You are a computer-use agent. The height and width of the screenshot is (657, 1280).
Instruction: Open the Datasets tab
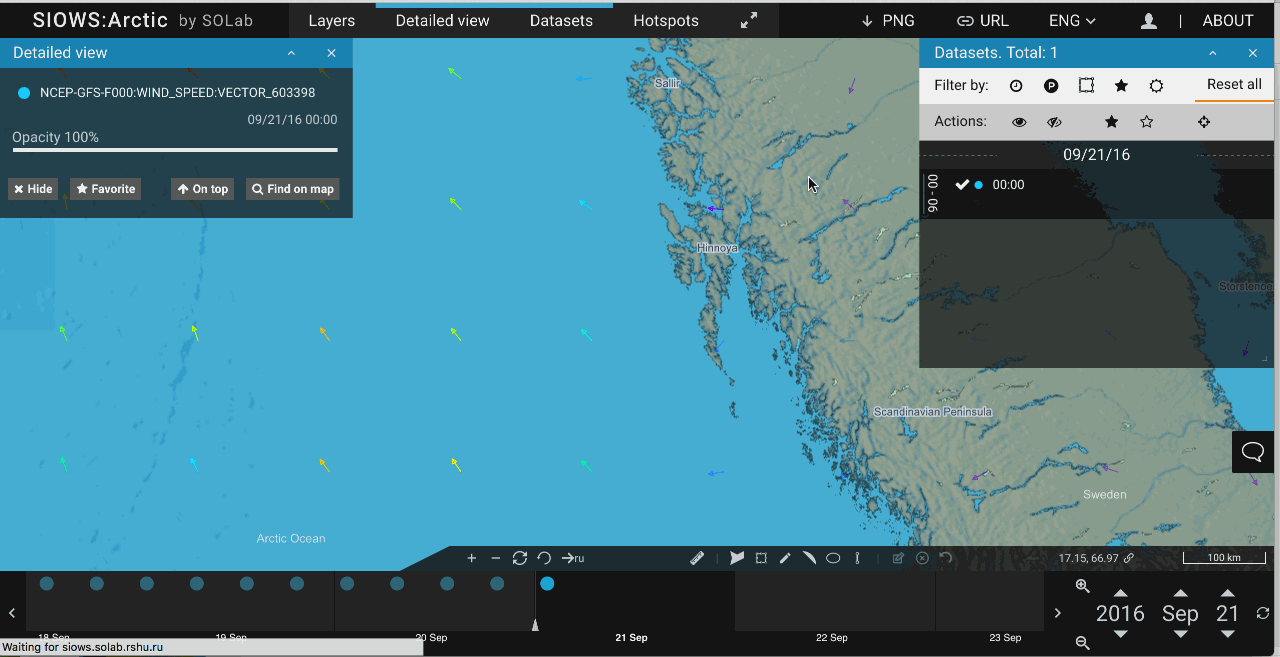tap(561, 20)
